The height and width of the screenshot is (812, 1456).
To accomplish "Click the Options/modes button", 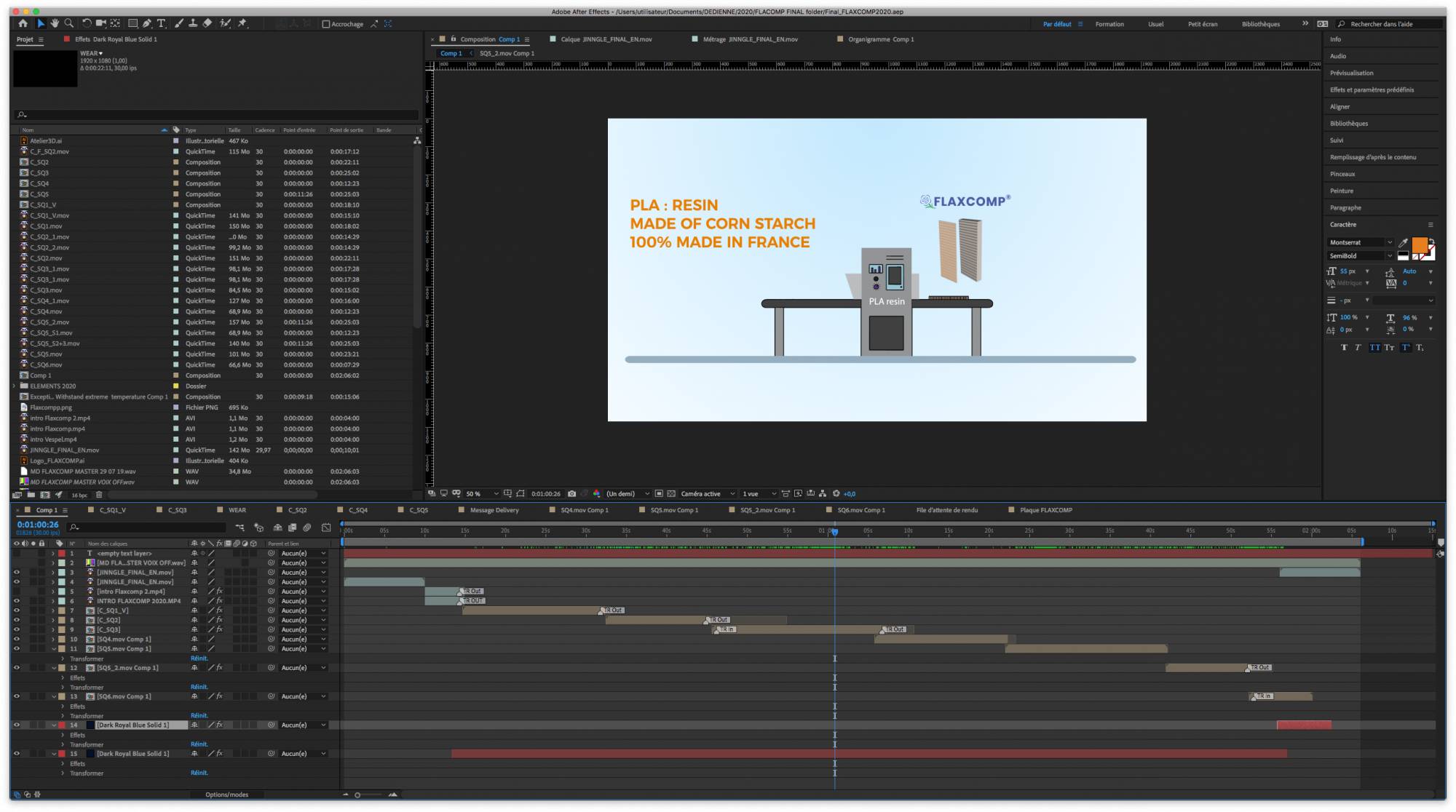I will point(226,795).
